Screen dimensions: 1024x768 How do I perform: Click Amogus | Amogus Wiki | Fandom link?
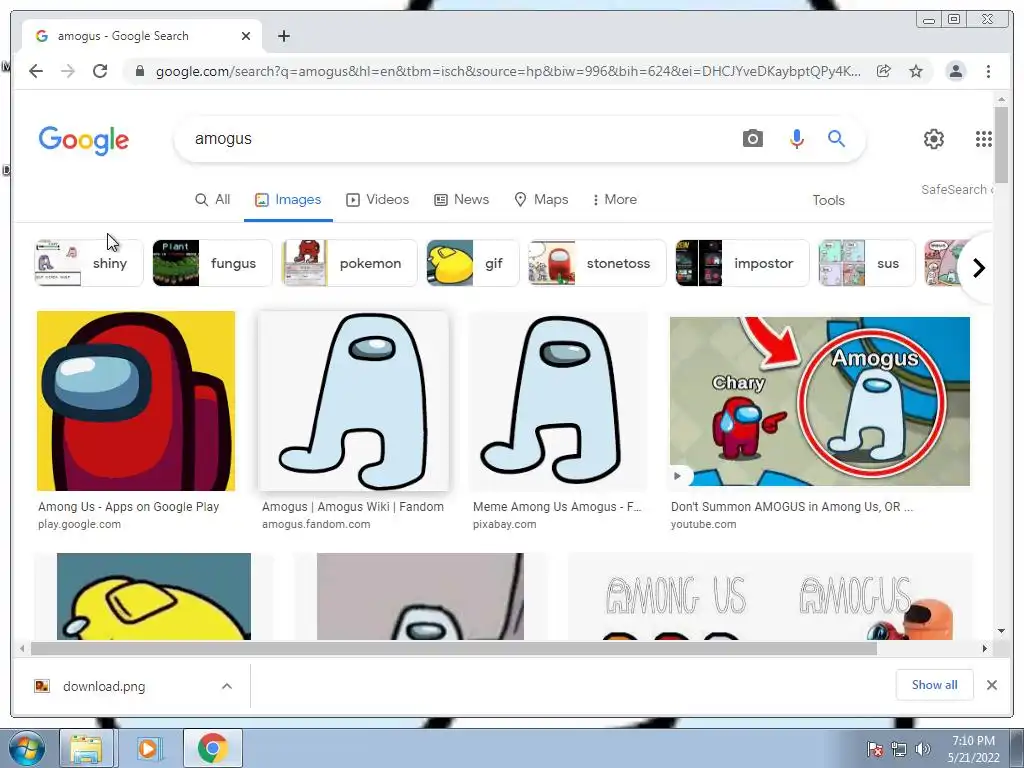[x=353, y=507]
